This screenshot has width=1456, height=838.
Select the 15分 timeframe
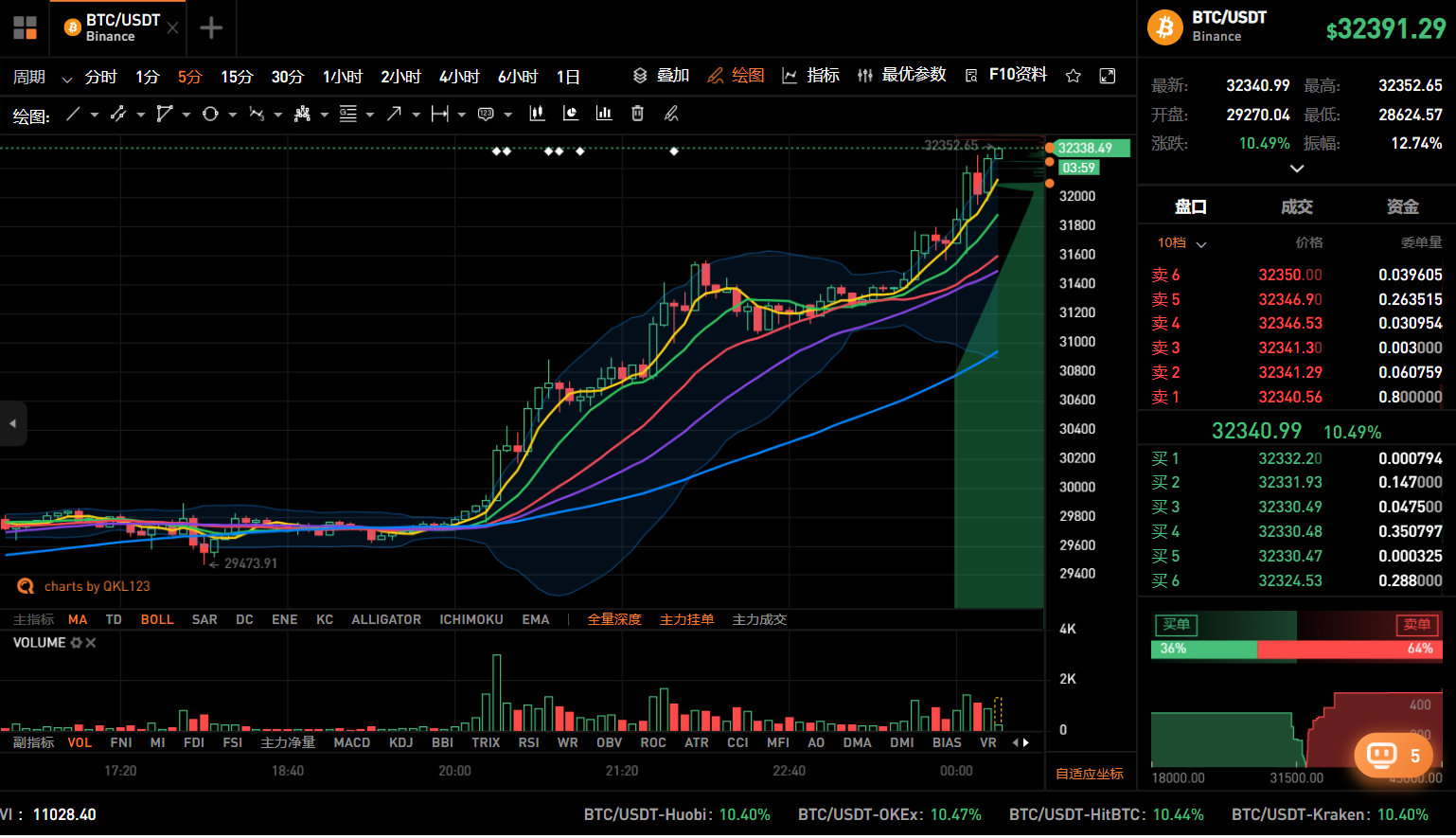pos(237,77)
